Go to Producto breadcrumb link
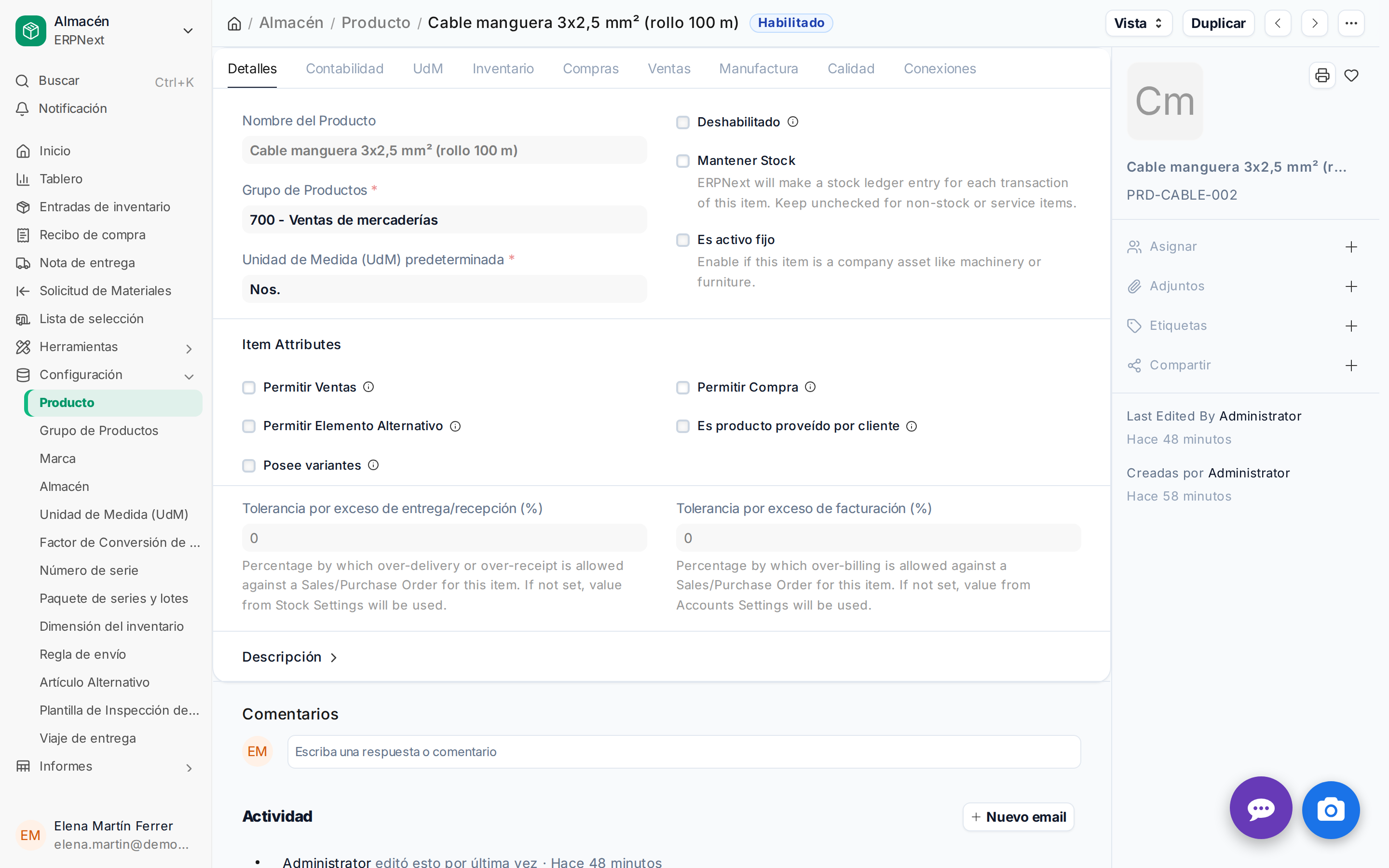The width and height of the screenshot is (1389, 868). [x=376, y=23]
